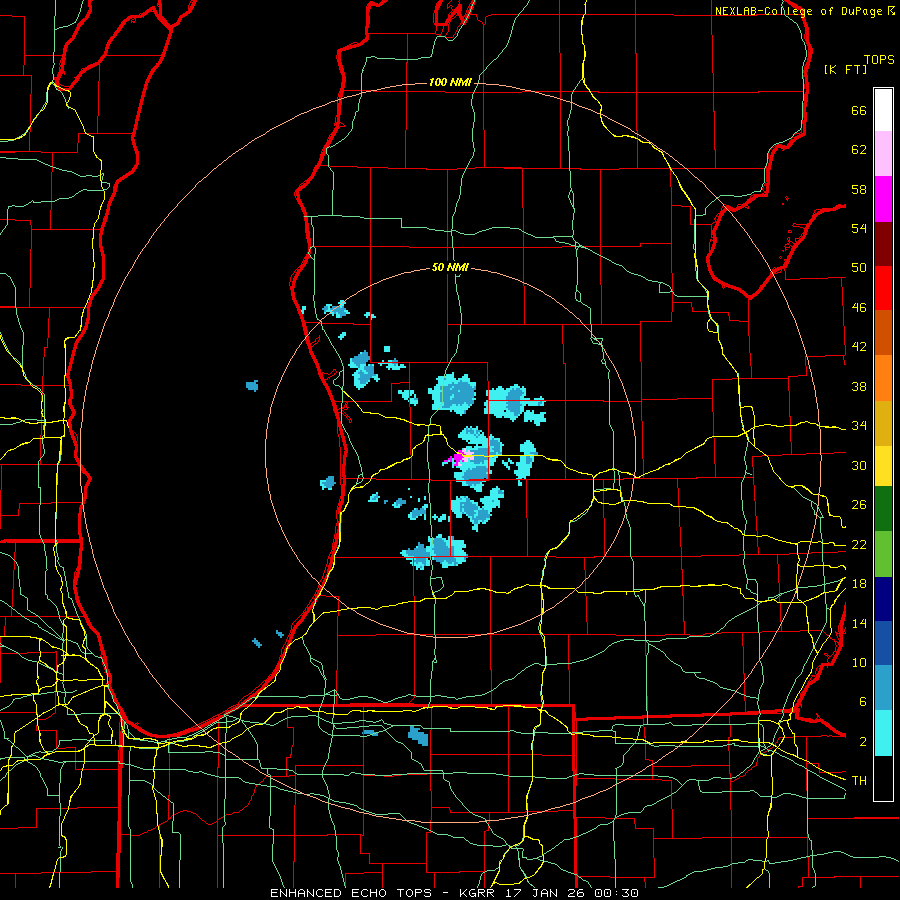
Task: Click the gold 34-38 kft legend swatch
Action: tap(883, 422)
